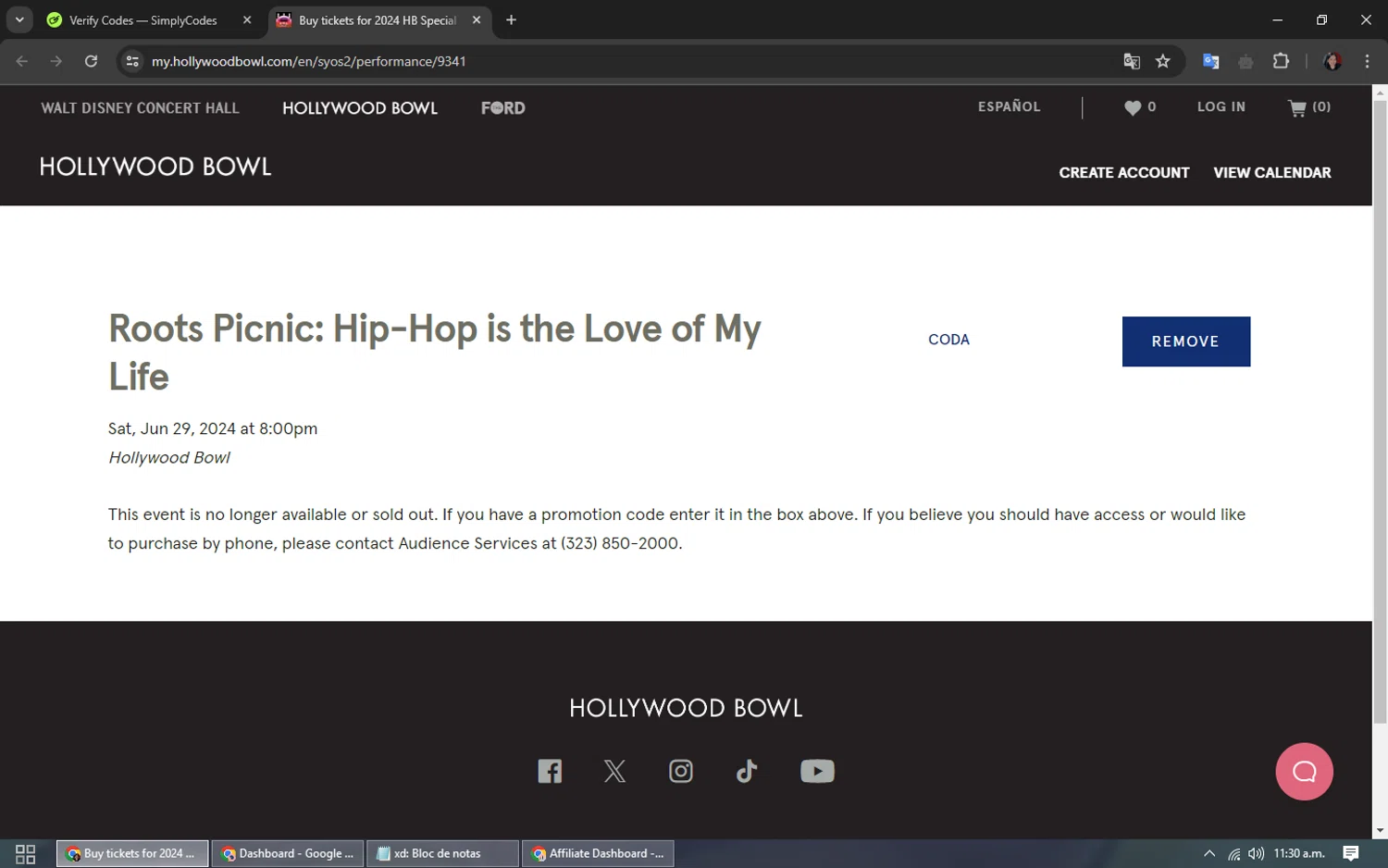This screenshot has height=868, width=1388.
Task: Close the Buy tickets tab
Action: click(477, 19)
